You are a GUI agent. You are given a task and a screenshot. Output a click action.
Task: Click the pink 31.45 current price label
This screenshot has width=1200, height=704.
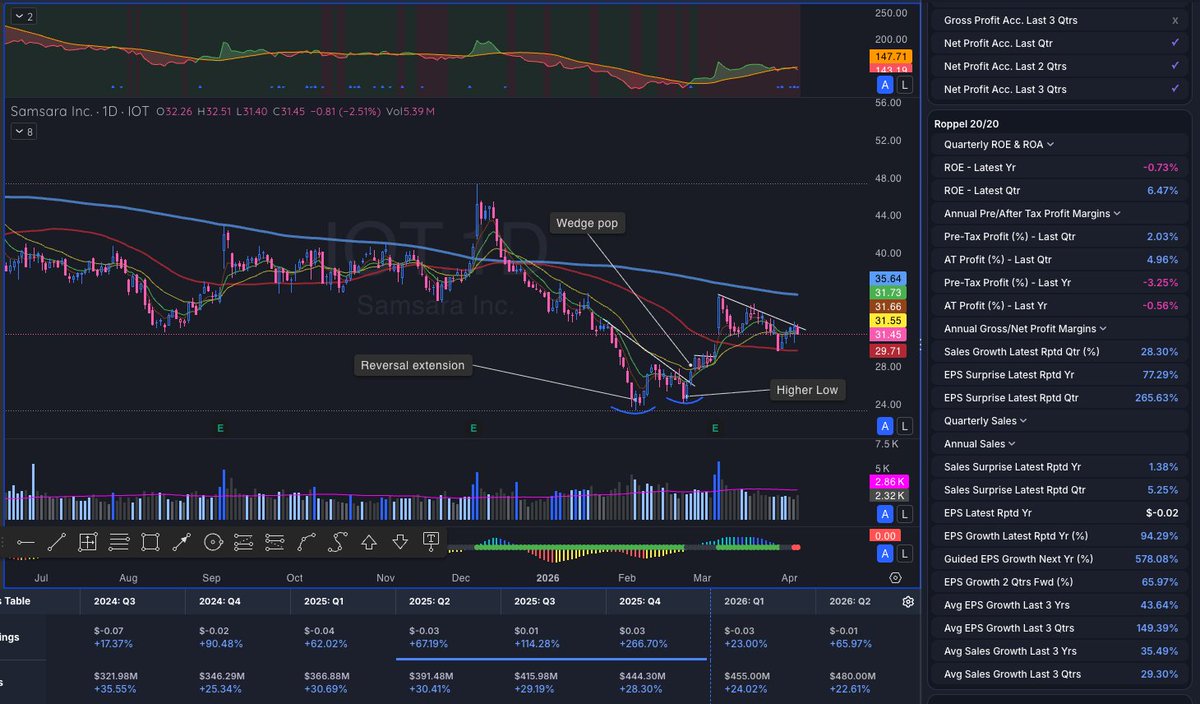890,334
